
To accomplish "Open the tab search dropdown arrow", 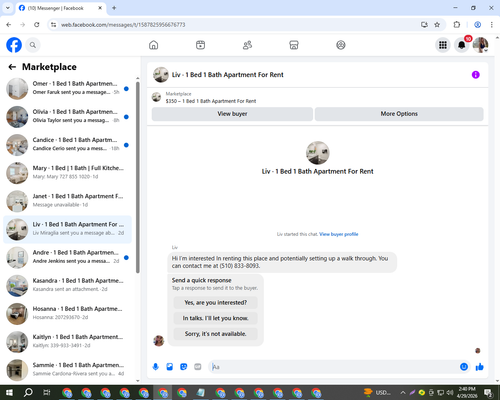I will coord(8,8).
